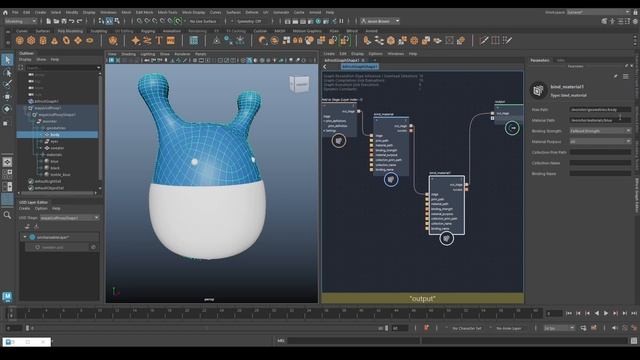640x360 pixels.
Task: Click the bind_material1 node icon in Parameters
Action: (538, 90)
